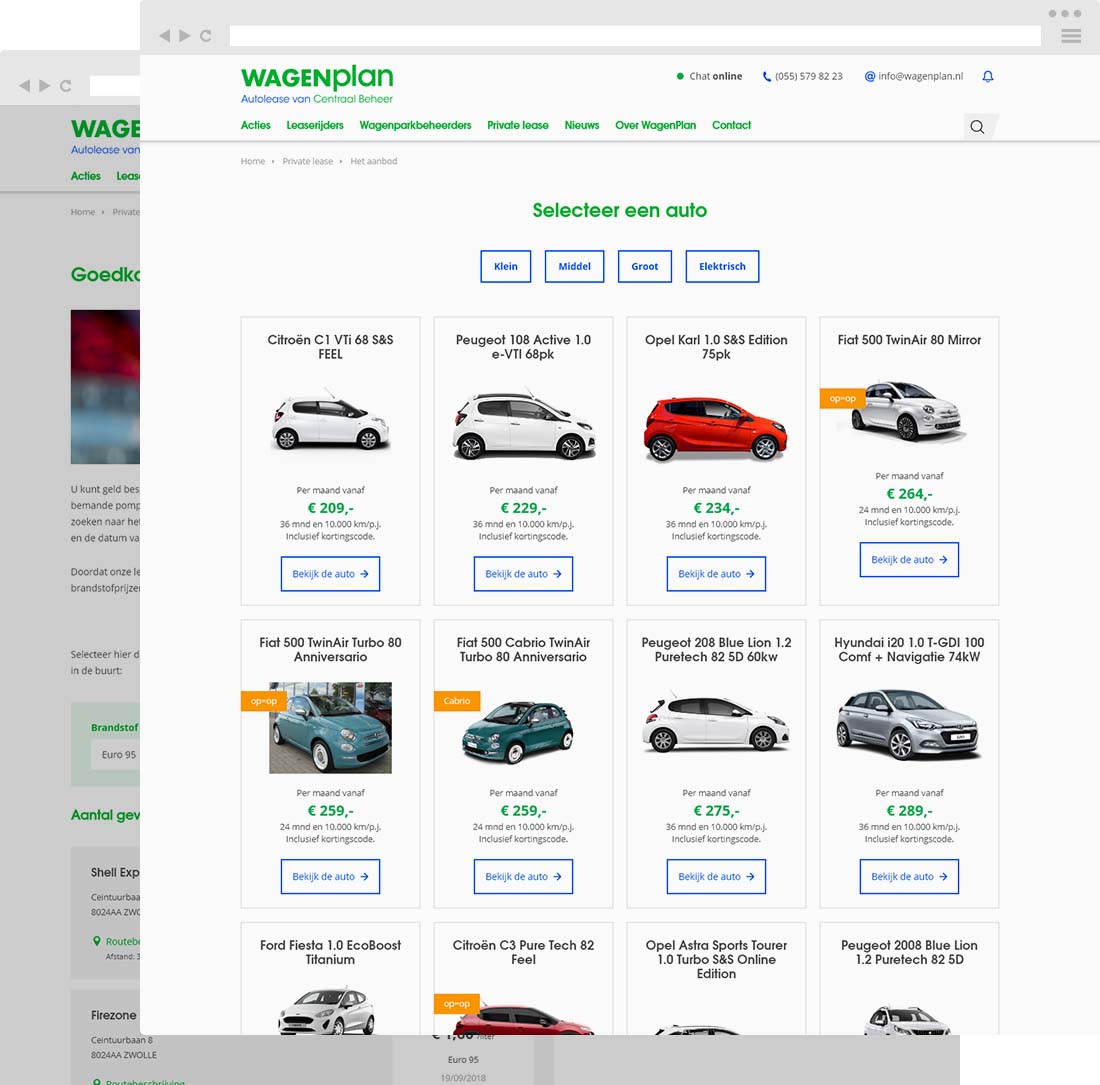Click the phone icon beside (055) 579 82 23
This screenshot has width=1100, height=1085.
[767, 76]
